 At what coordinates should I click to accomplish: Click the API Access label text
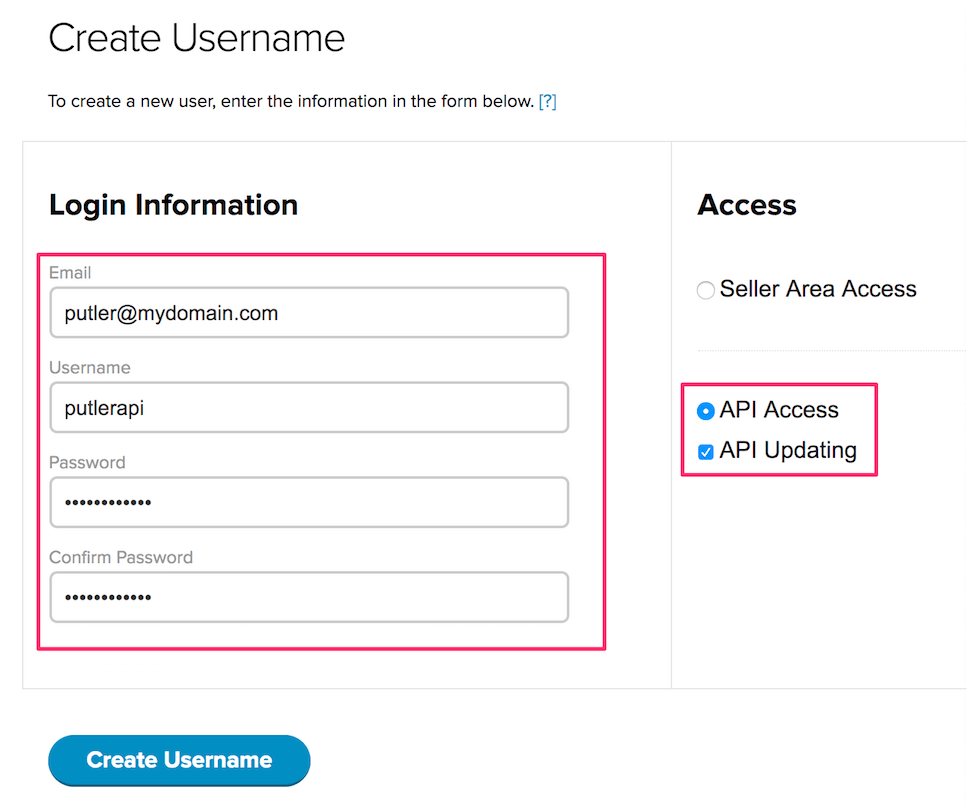[779, 410]
